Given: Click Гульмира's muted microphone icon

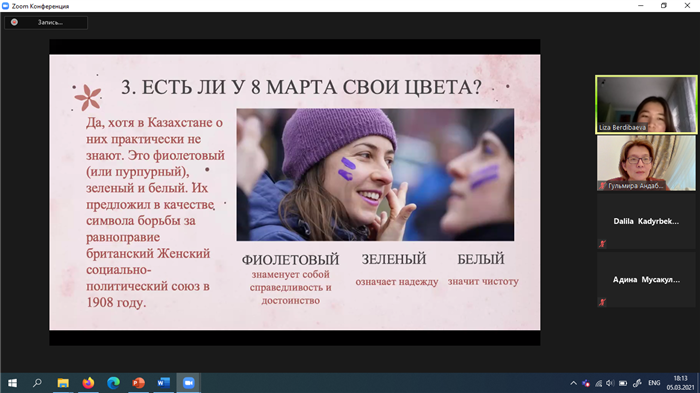Looking at the screenshot, I should coord(602,186).
